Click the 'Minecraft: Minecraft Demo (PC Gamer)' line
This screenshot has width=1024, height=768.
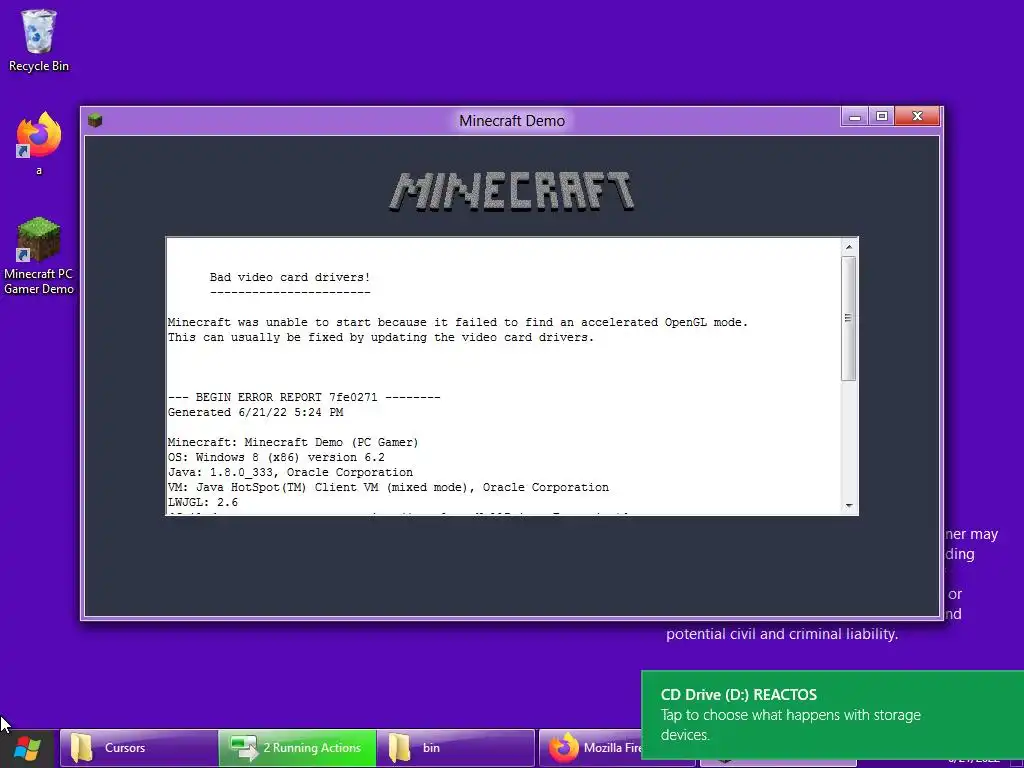click(x=293, y=442)
